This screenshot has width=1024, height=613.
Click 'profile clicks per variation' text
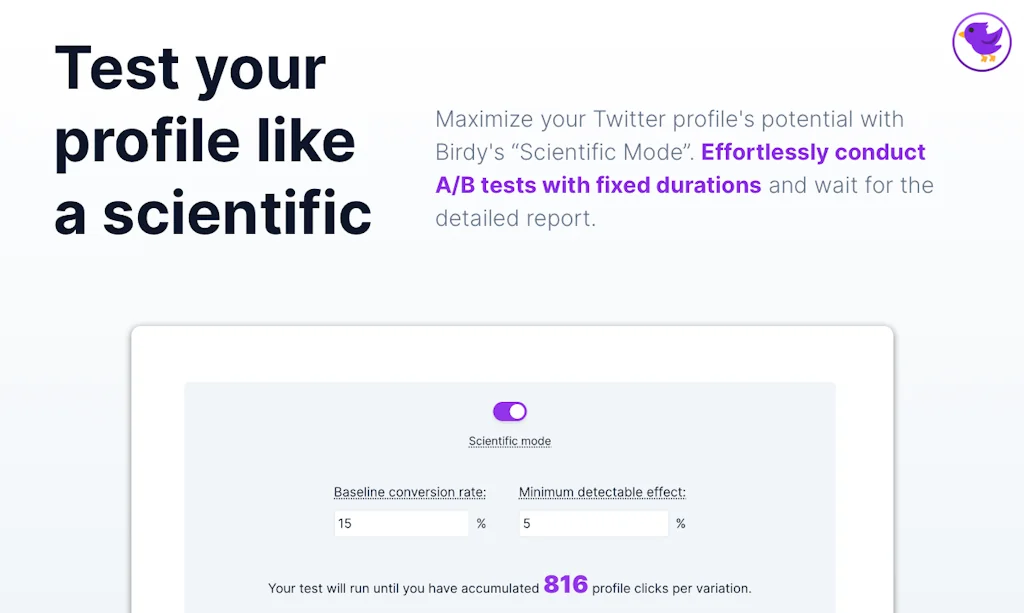point(671,588)
